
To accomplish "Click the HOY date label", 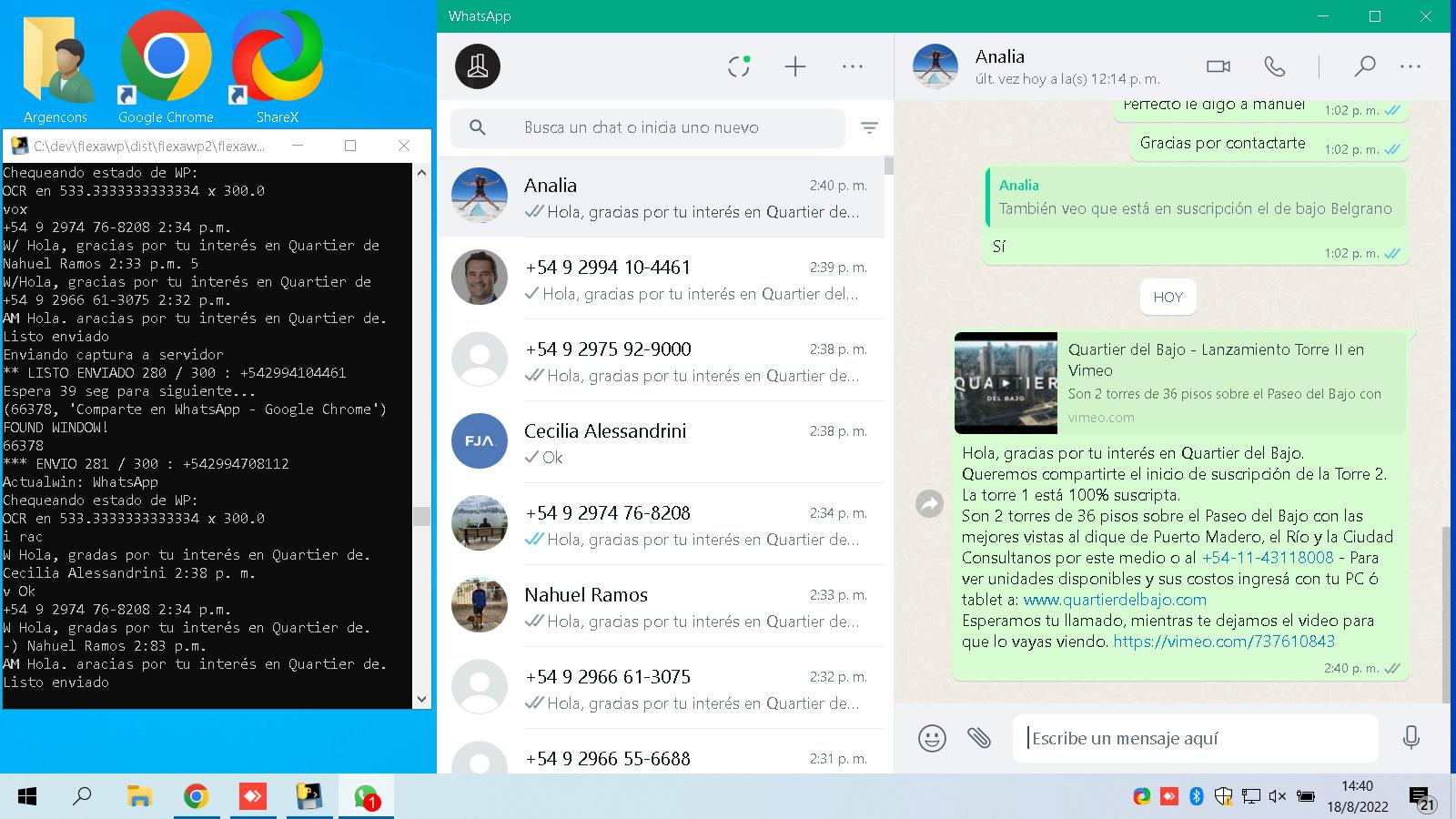I will tap(1168, 297).
